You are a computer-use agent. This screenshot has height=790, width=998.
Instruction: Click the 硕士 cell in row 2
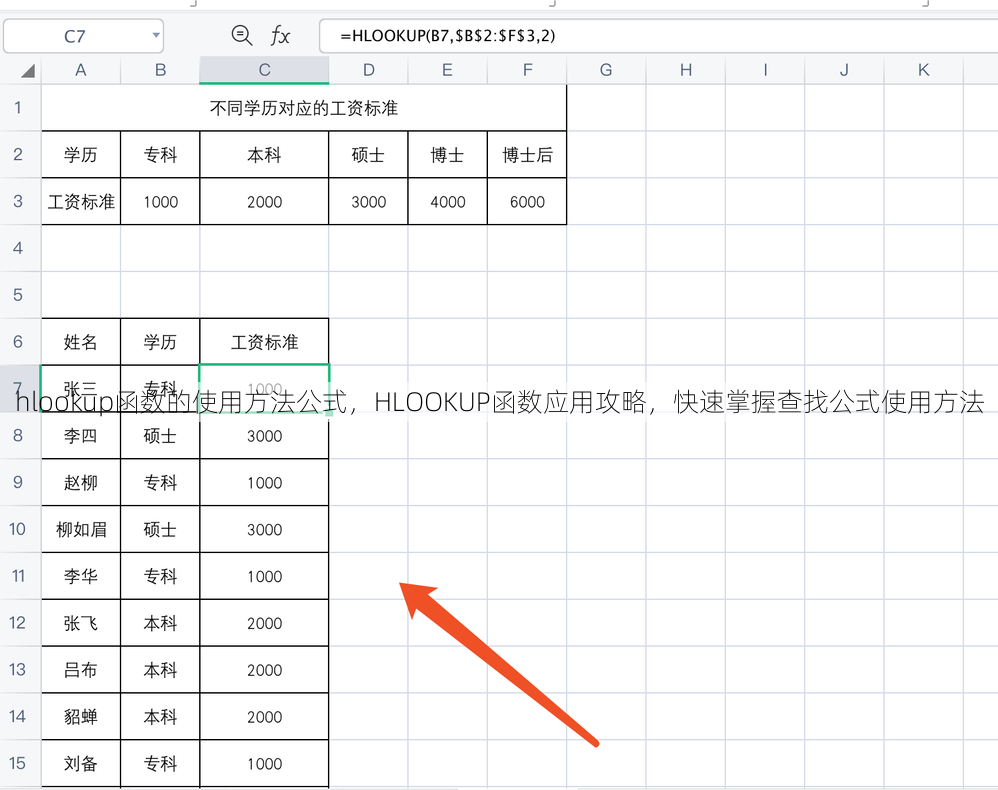click(x=369, y=154)
